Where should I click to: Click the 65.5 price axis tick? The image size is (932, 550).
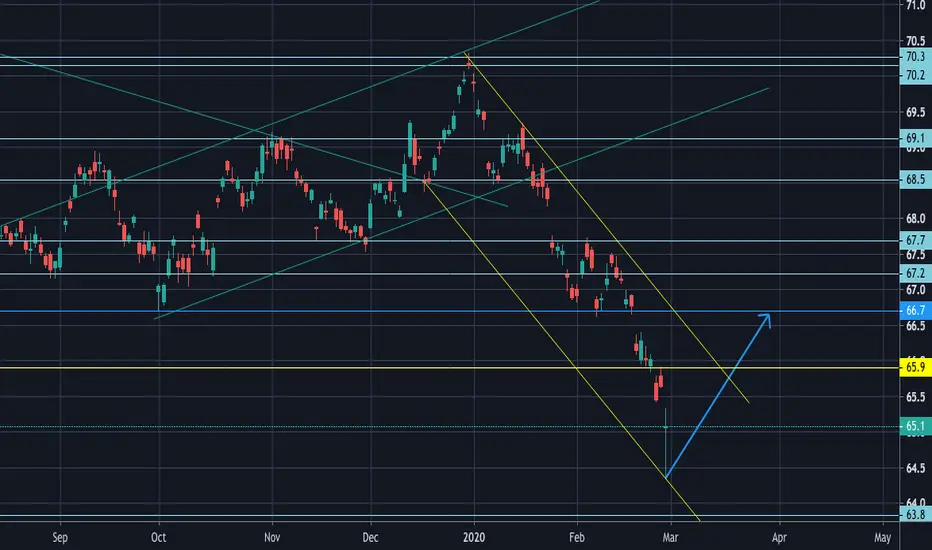(915, 397)
